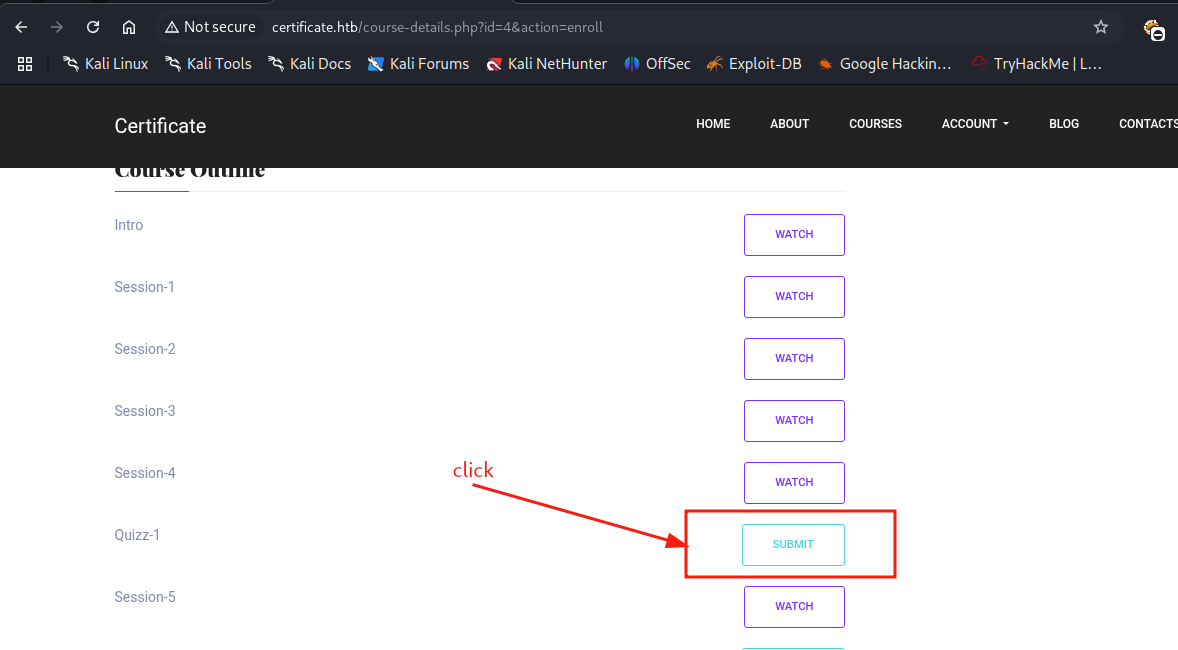
Task: Click the browser back arrow
Action: tap(21, 27)
